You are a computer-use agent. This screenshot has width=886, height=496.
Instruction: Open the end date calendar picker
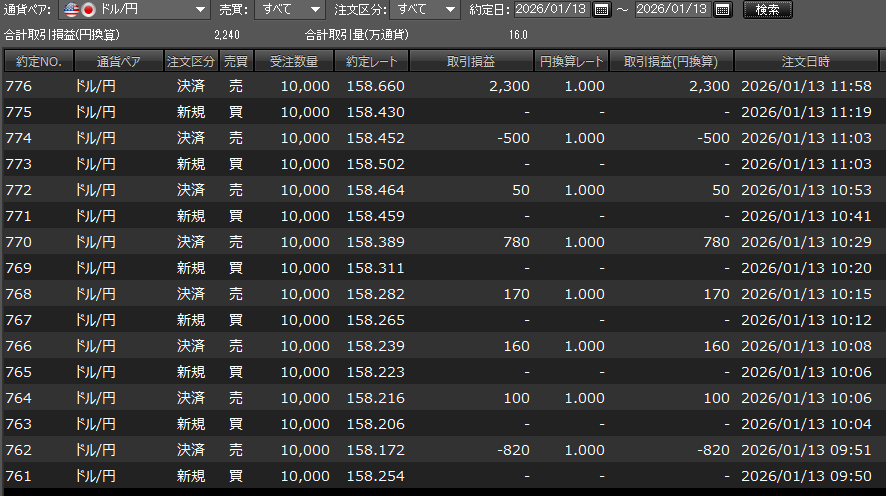(x=722, y=10)
